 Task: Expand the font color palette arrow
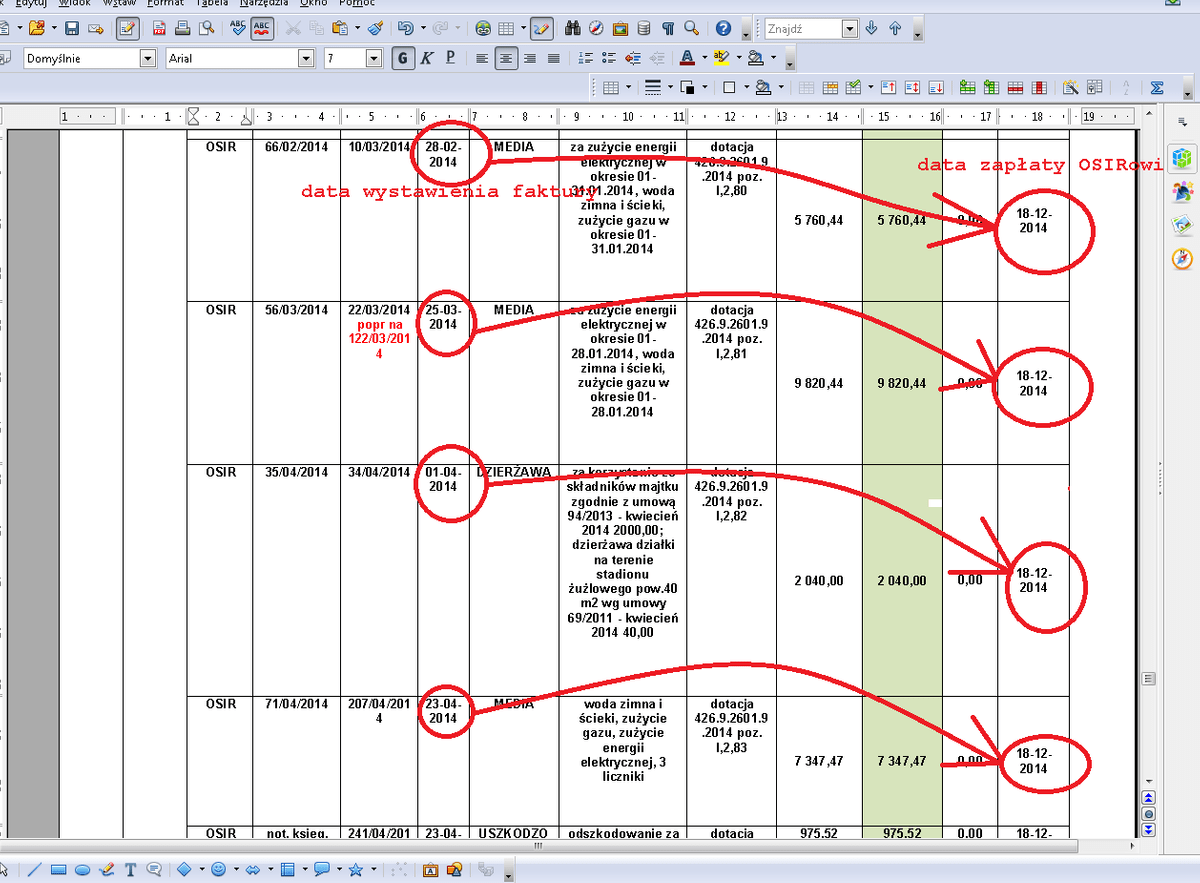tap(703, 58)
